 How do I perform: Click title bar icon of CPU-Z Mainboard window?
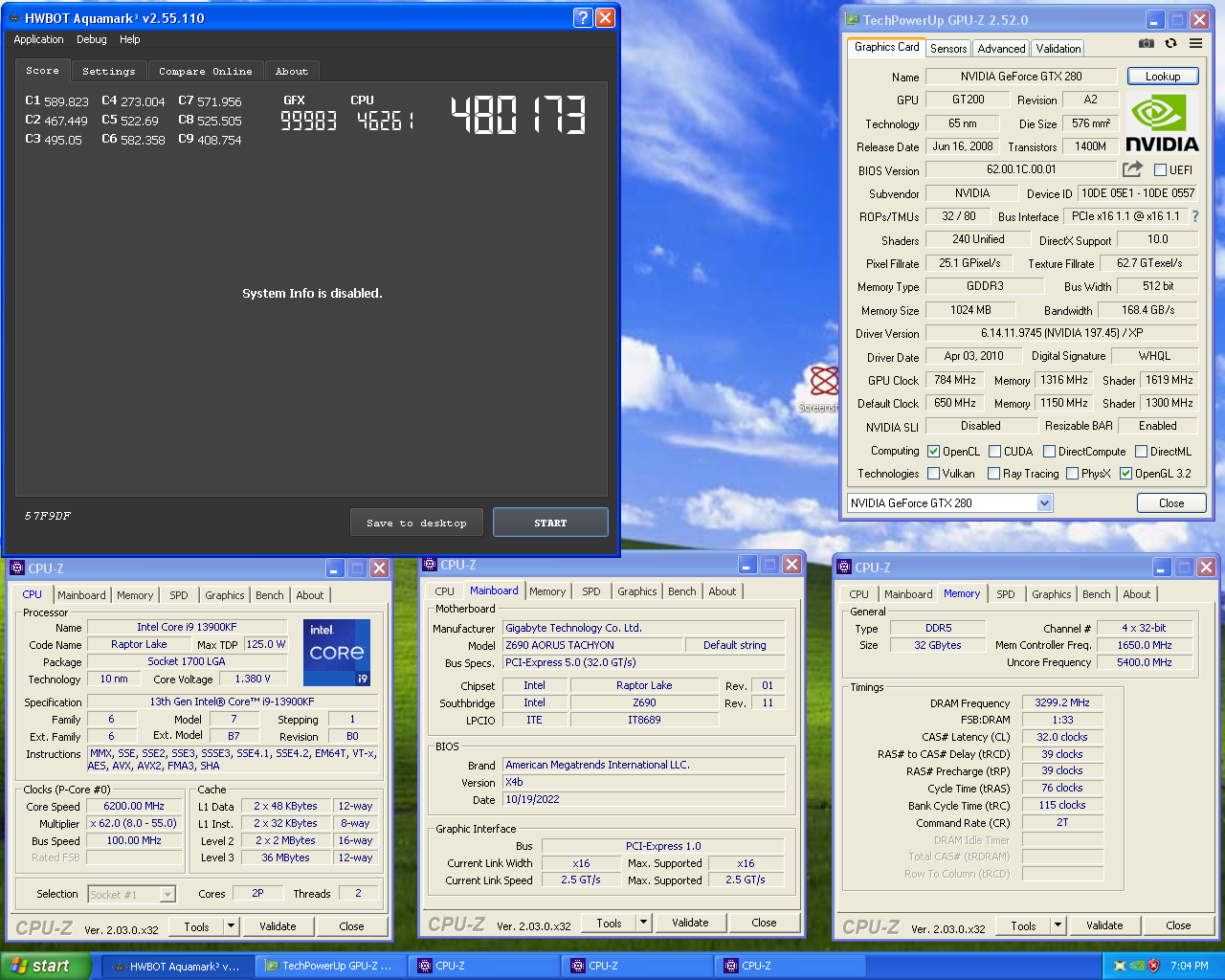pos(429,565)
